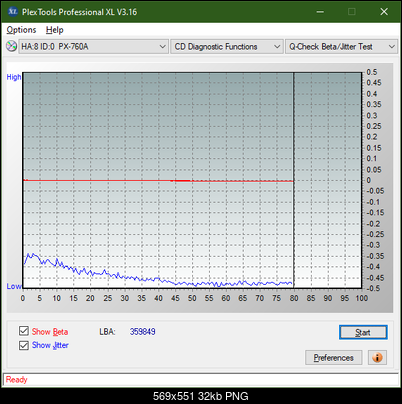The height and width of the screenshot is (404, 402).
Task: Close the PlexTools Professional window
Action: point(384,12)
